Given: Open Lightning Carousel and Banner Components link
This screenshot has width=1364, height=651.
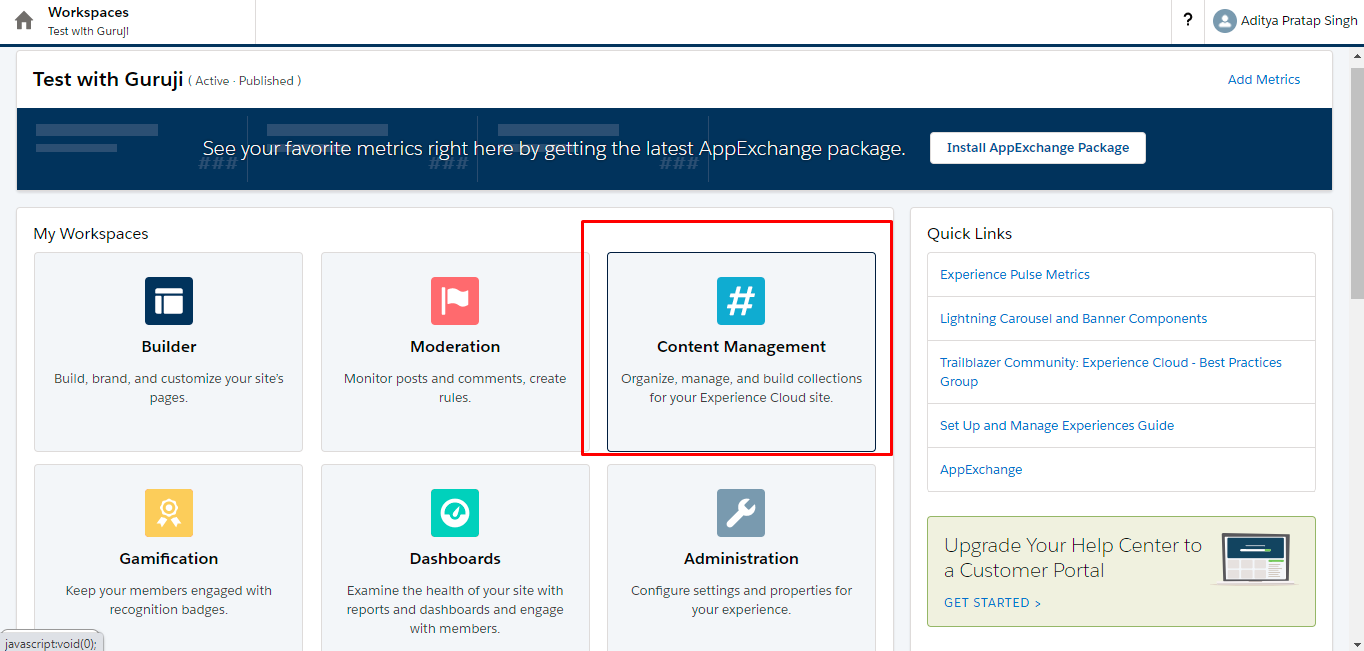Looking at the screenshot, I should tap(1073, 319).
